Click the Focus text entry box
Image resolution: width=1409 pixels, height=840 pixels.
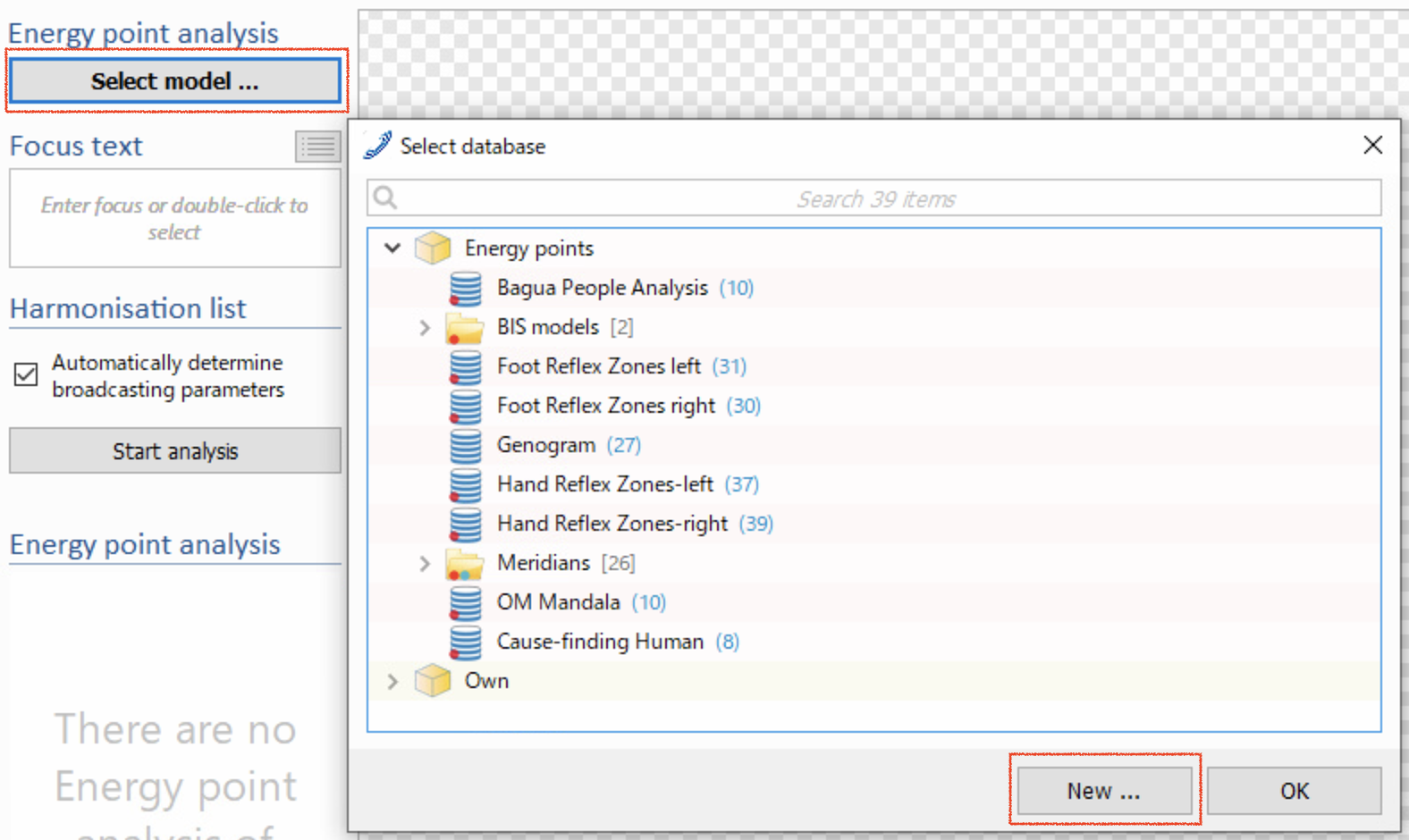pyautogui.click(x=175, y=218)
